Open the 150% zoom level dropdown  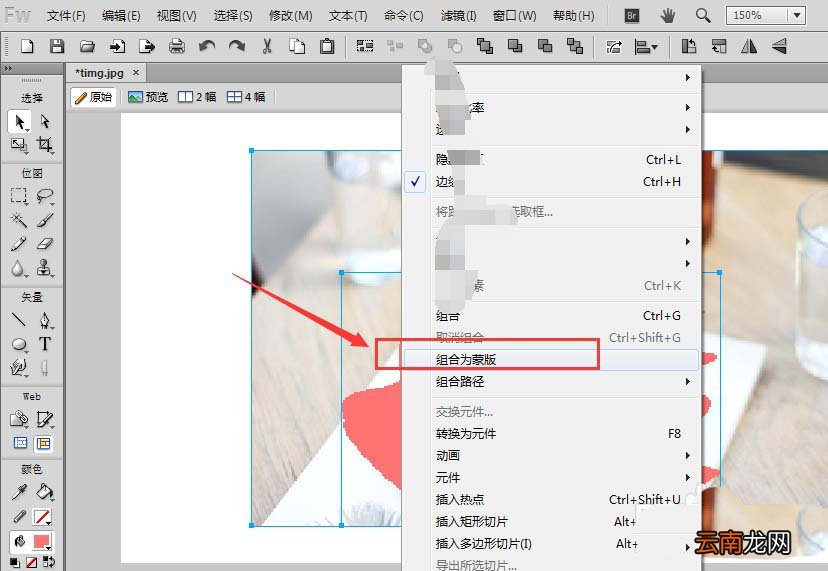pos(797,15)
